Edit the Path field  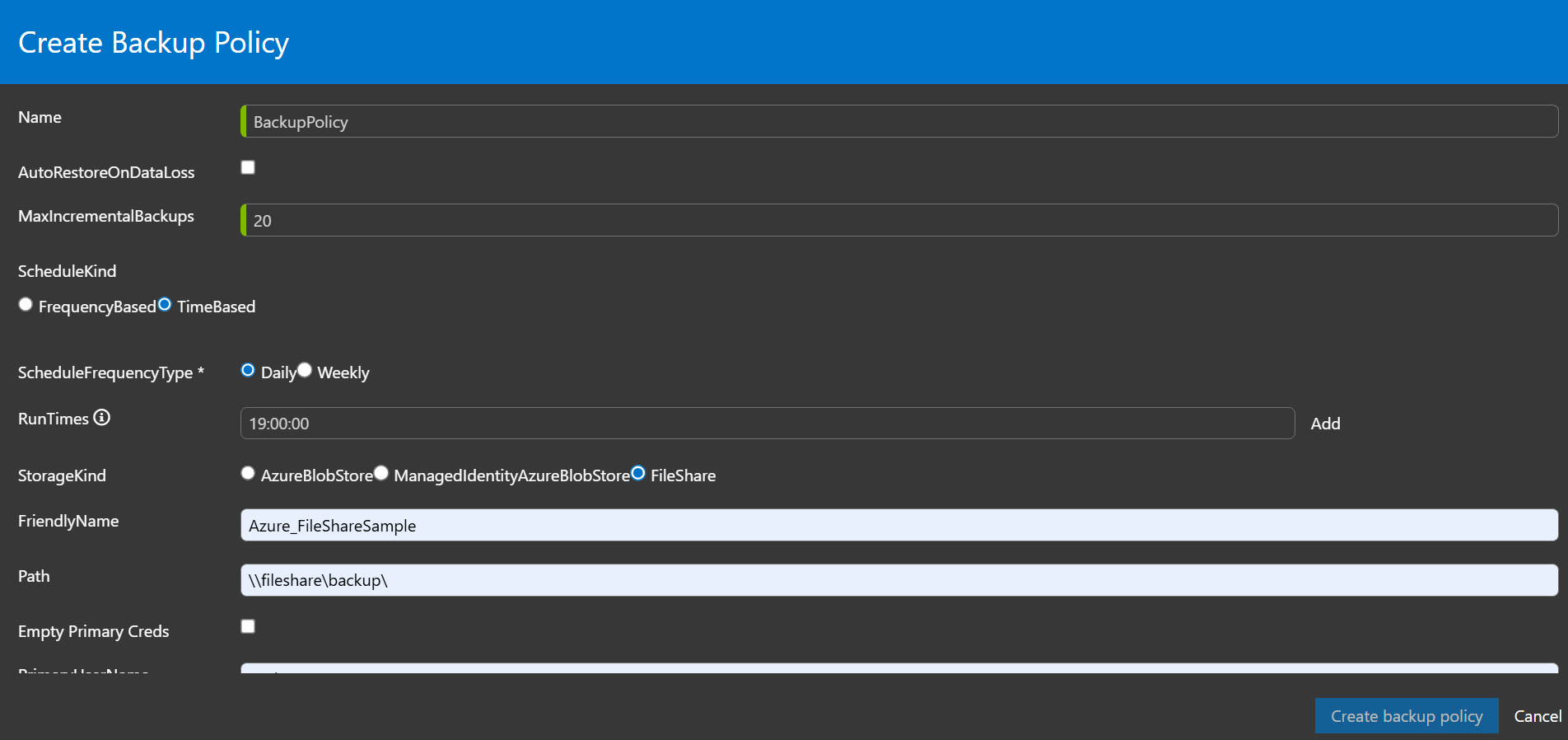click(x=899, y=580)
